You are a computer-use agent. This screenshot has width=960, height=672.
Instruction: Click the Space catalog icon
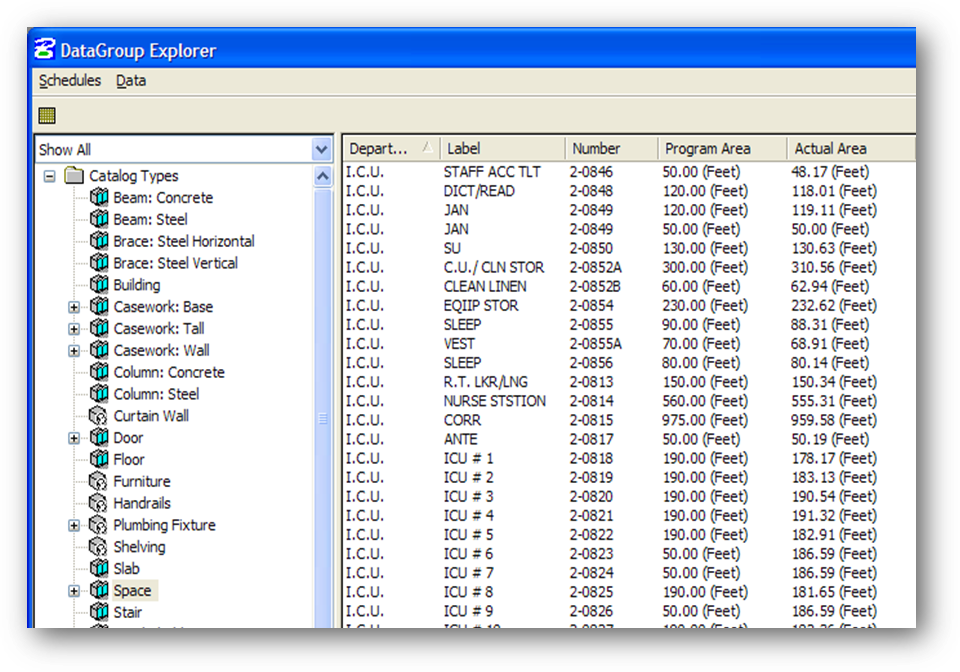(x=99, y=590)
